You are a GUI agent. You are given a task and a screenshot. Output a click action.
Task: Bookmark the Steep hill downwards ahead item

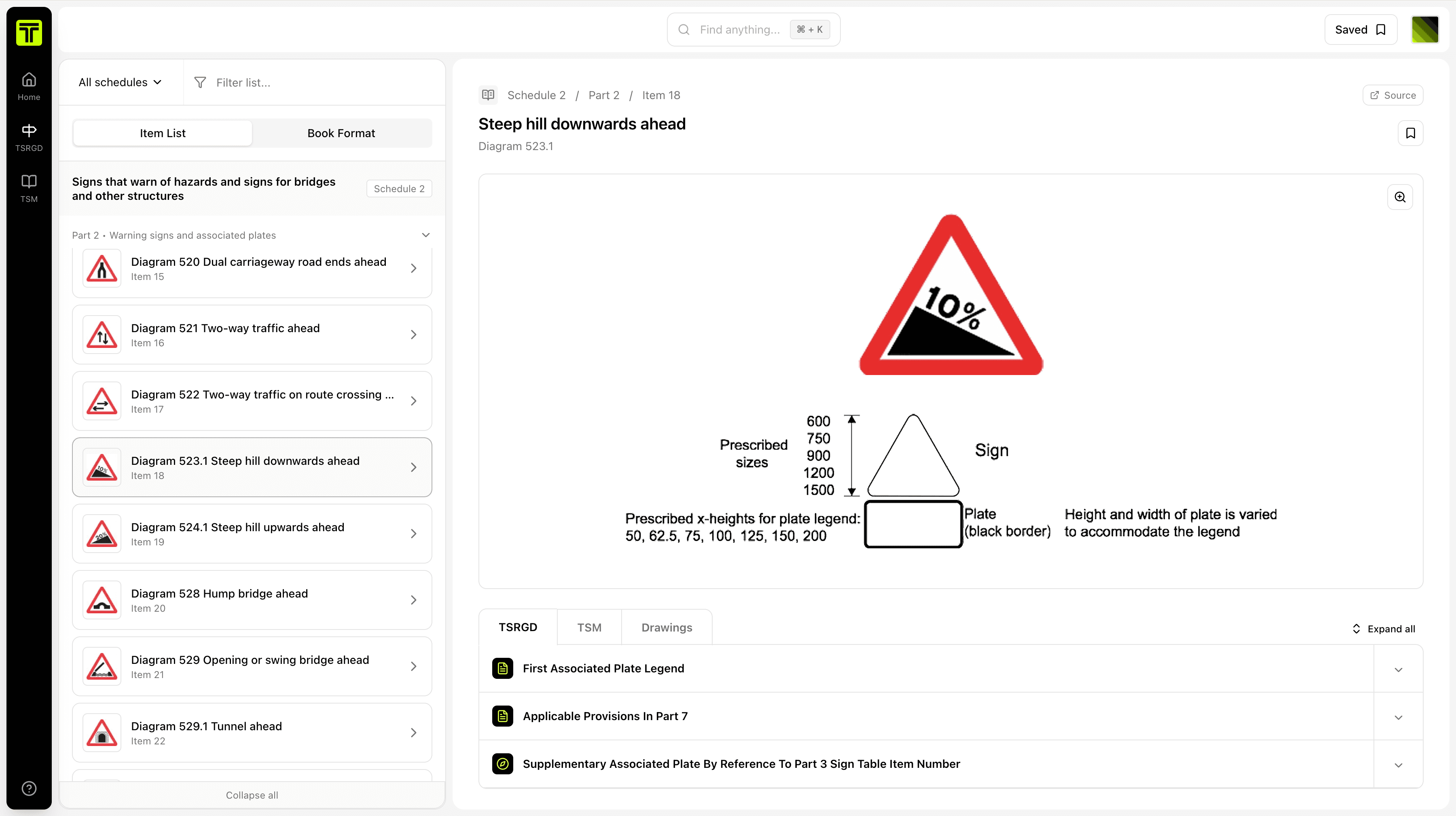1410,133
